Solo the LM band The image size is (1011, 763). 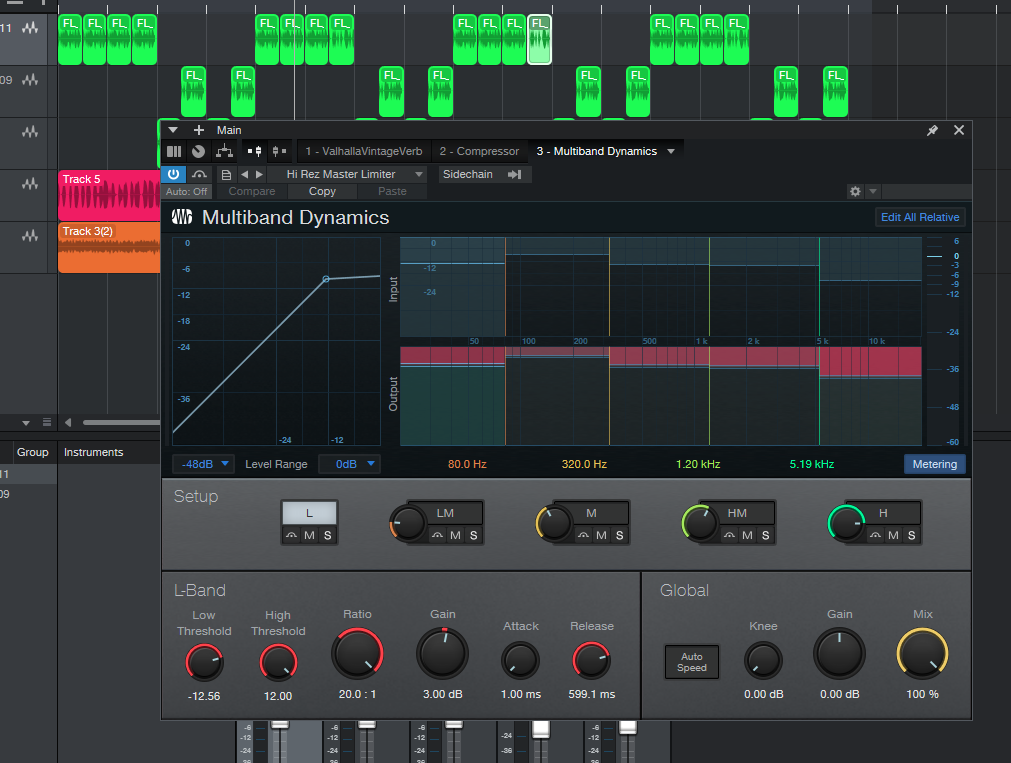pyautogui.click(x=473, y=535)
